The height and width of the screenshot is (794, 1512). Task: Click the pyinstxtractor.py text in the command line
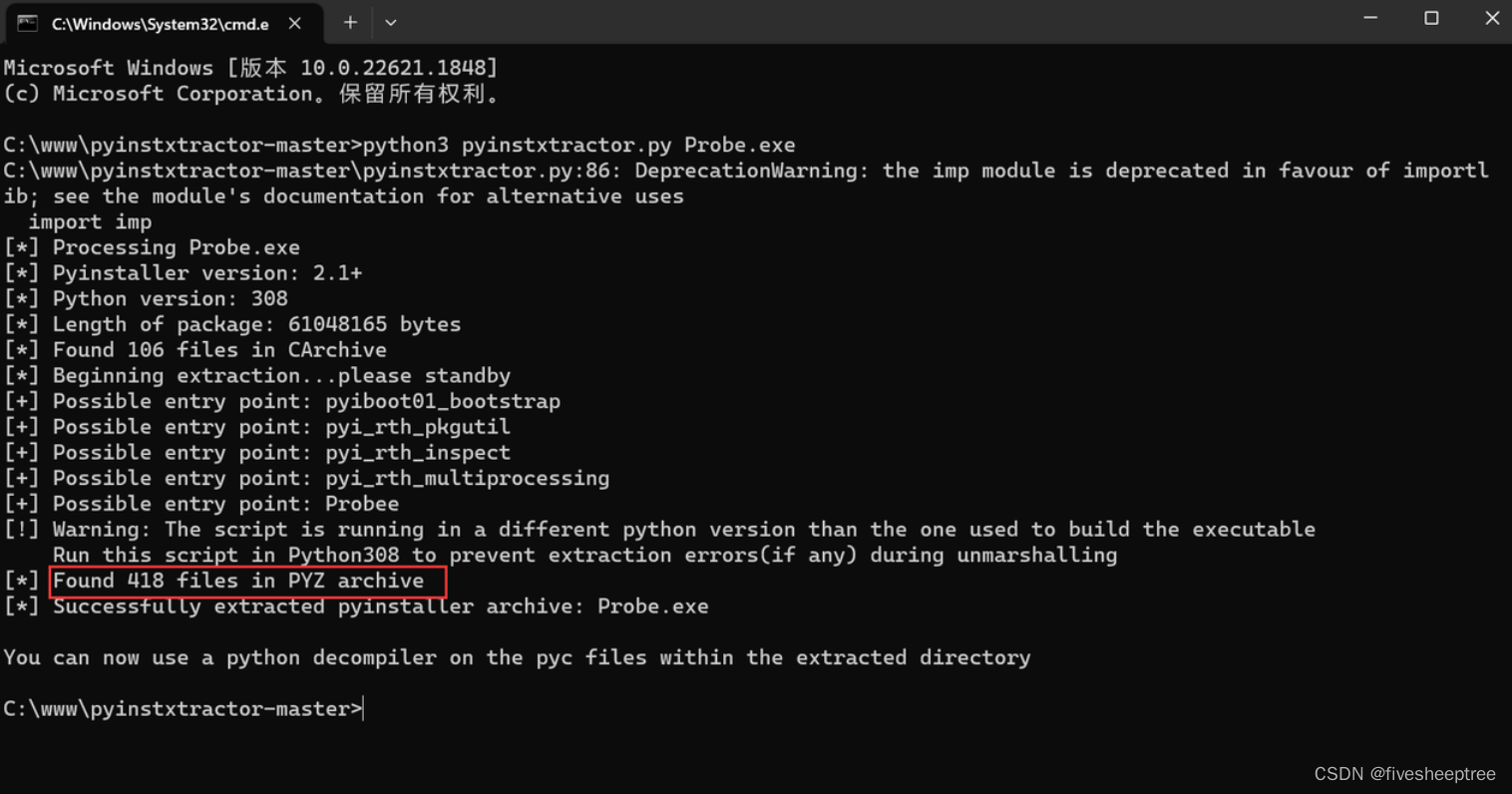pos(565,145)
